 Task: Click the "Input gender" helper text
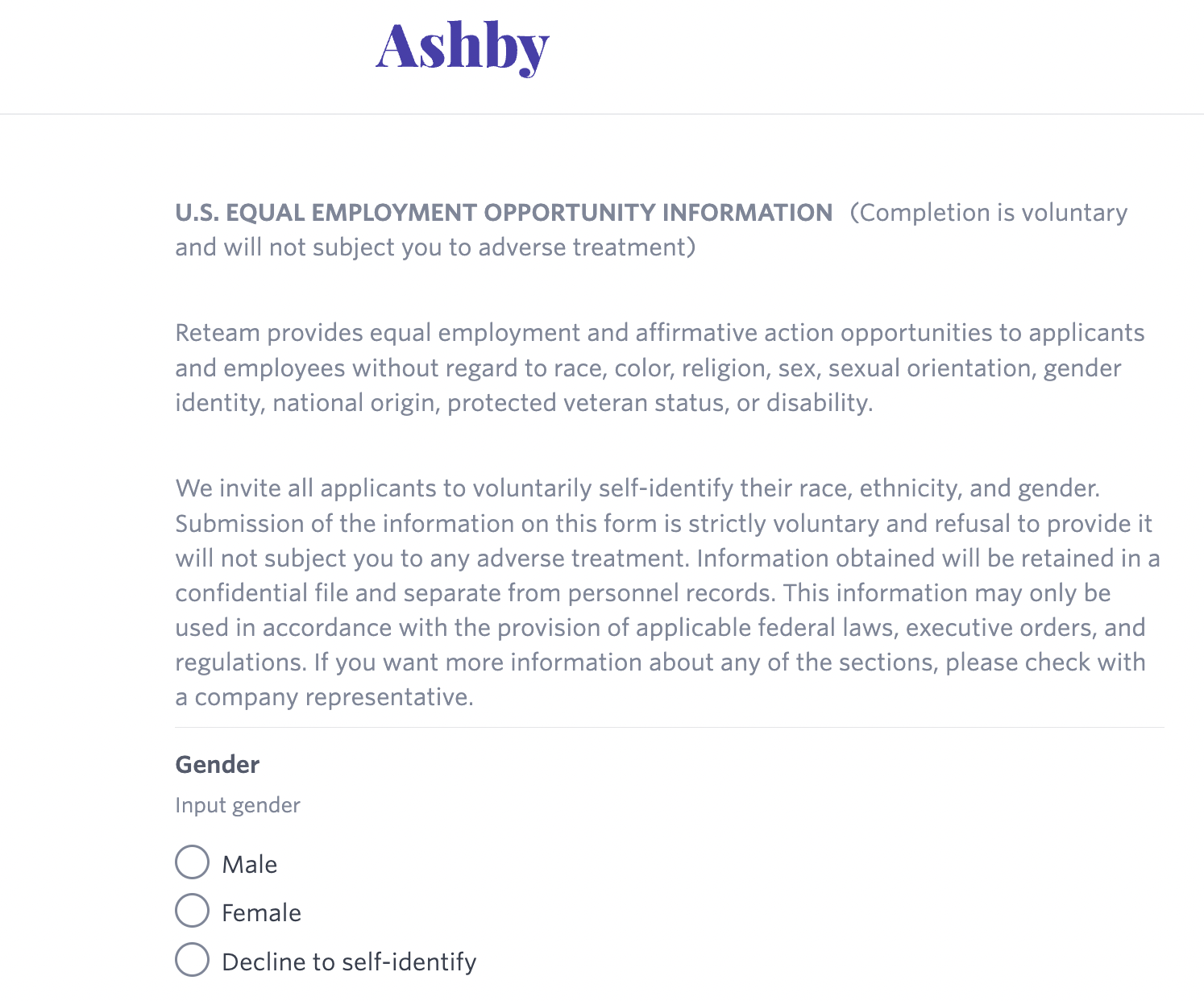(x=238, y=805)
